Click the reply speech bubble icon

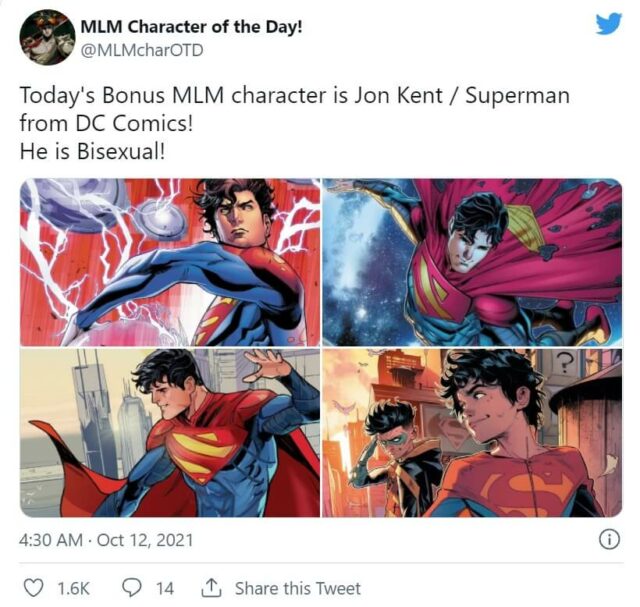click(x=133, y=588)
